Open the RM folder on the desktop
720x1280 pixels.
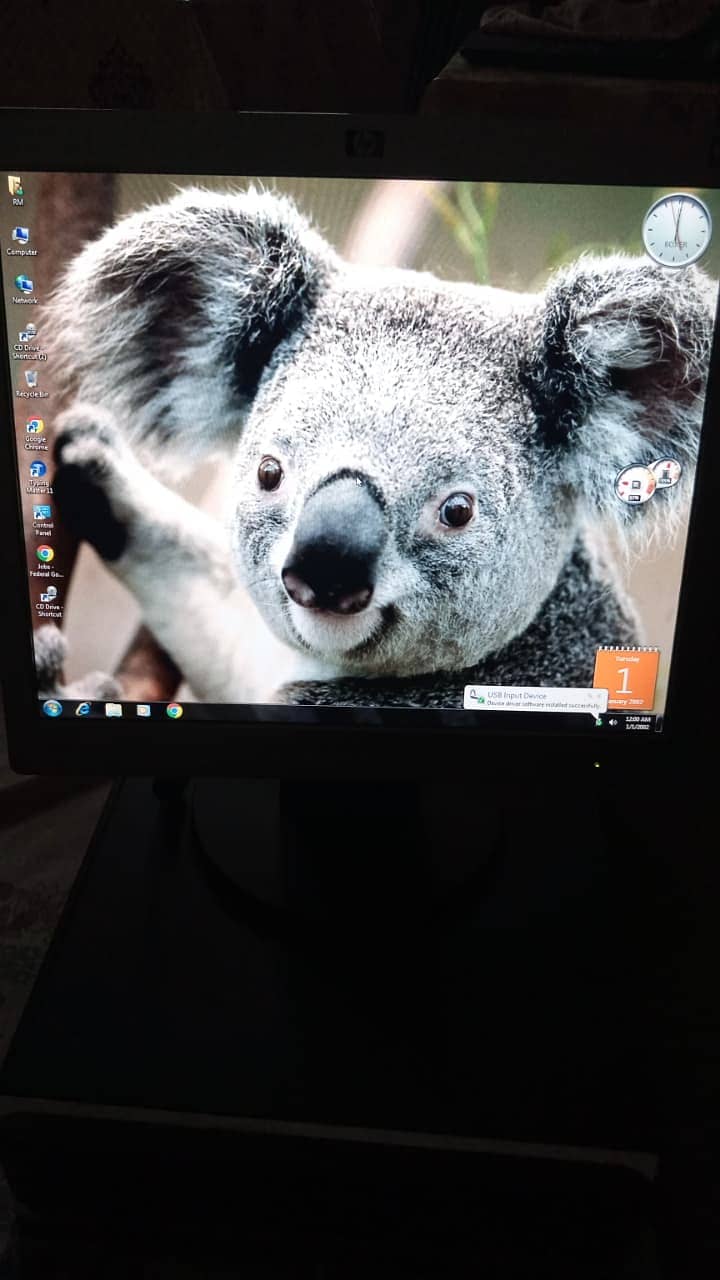pyautogui.click(x=16, y=190)
